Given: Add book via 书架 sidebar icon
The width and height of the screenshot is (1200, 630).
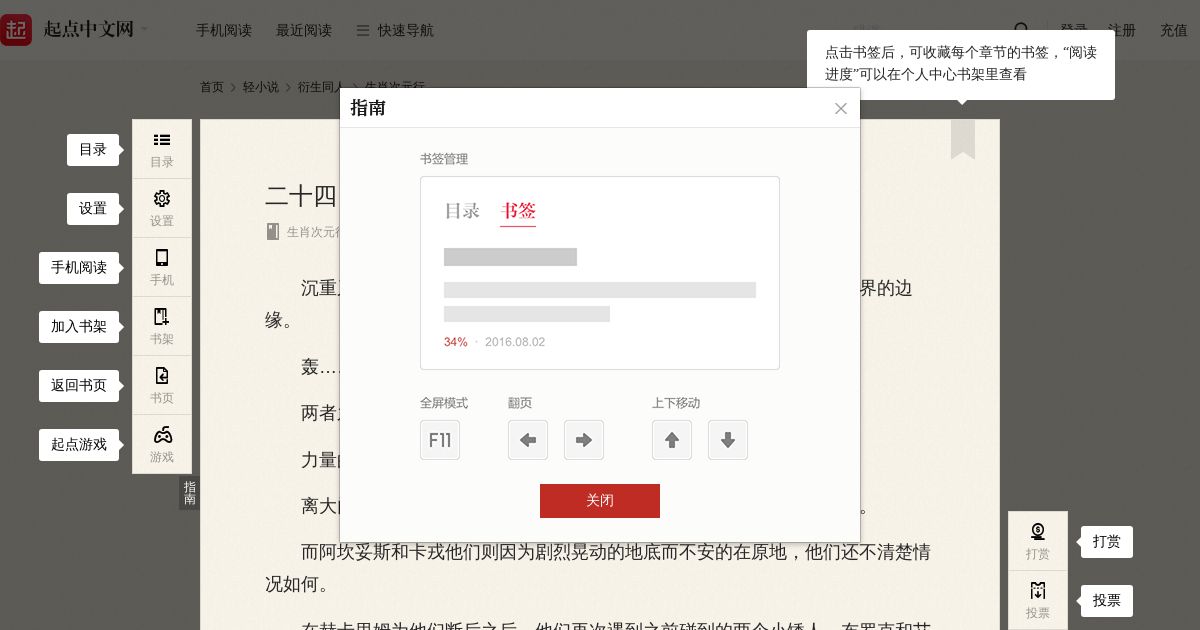Looking at the screenshot, I should (162, 326).
